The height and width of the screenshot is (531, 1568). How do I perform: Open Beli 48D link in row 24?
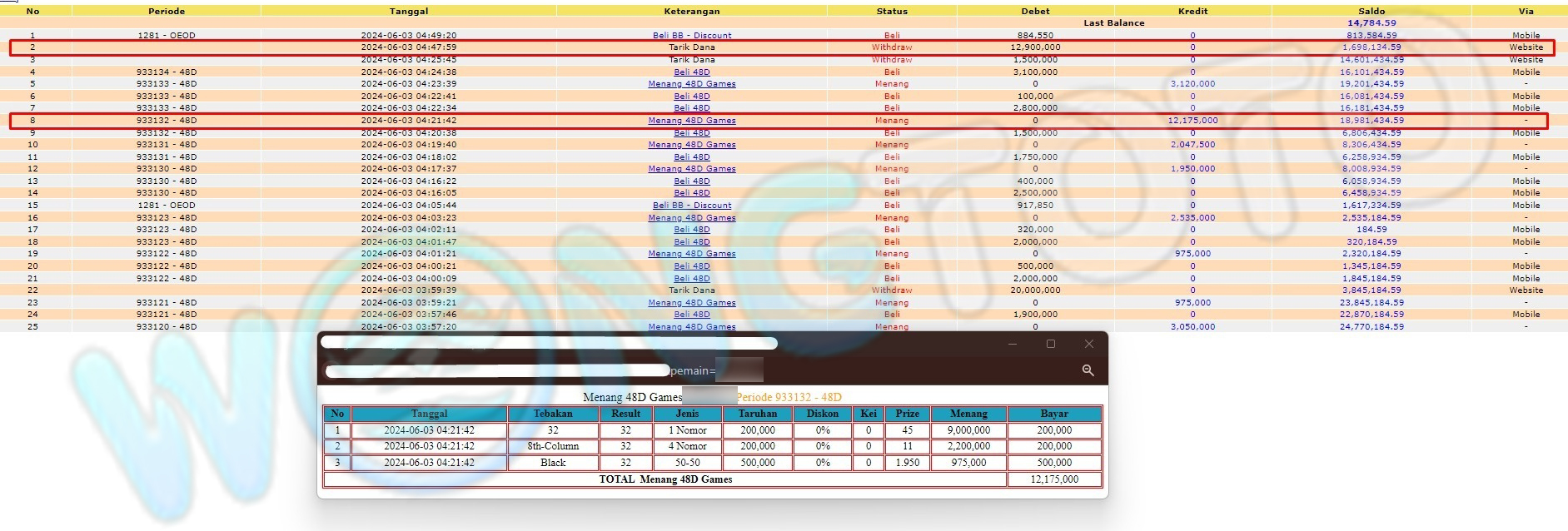click(x=692, y=315)
